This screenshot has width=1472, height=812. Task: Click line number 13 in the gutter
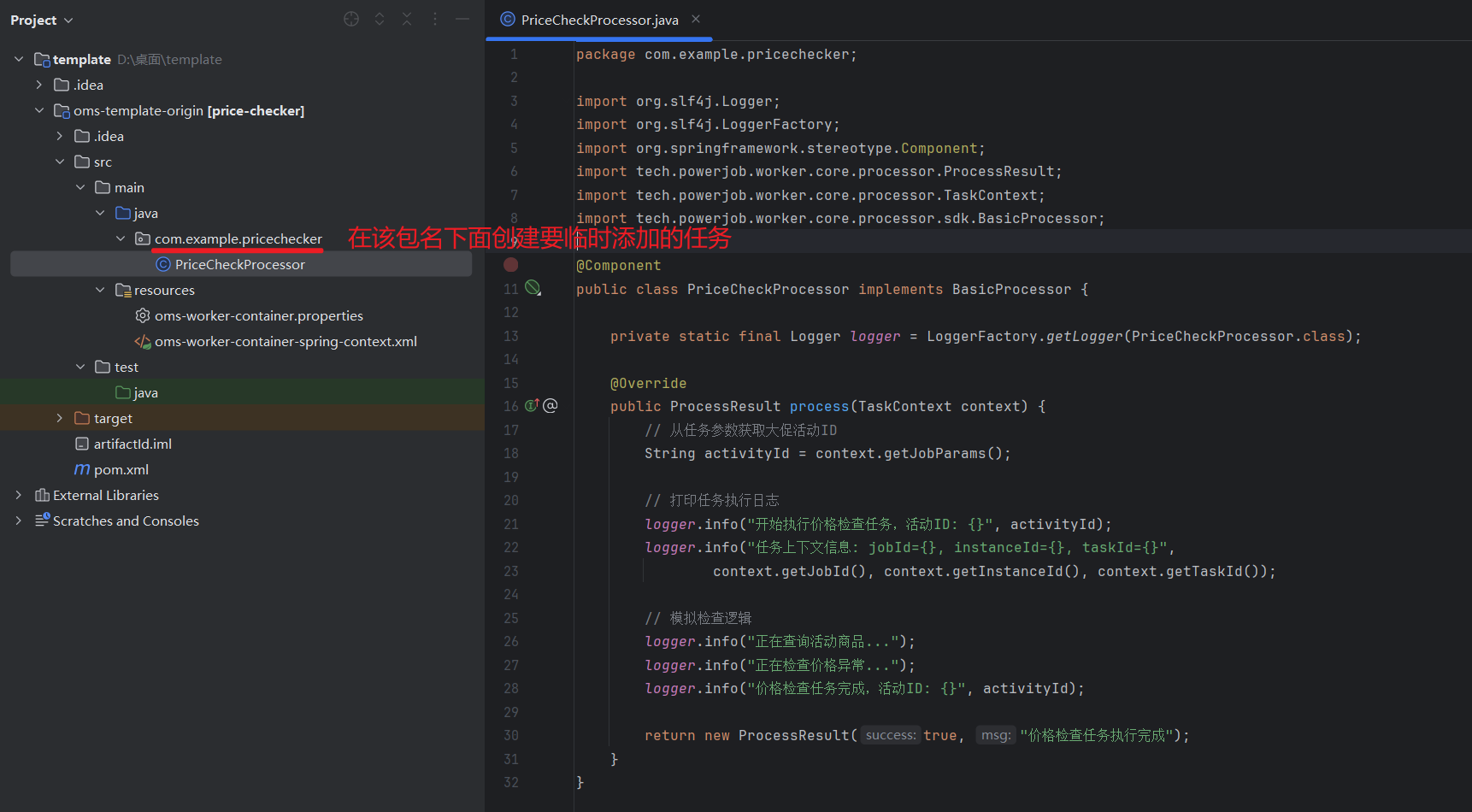(x=511, y=336)
